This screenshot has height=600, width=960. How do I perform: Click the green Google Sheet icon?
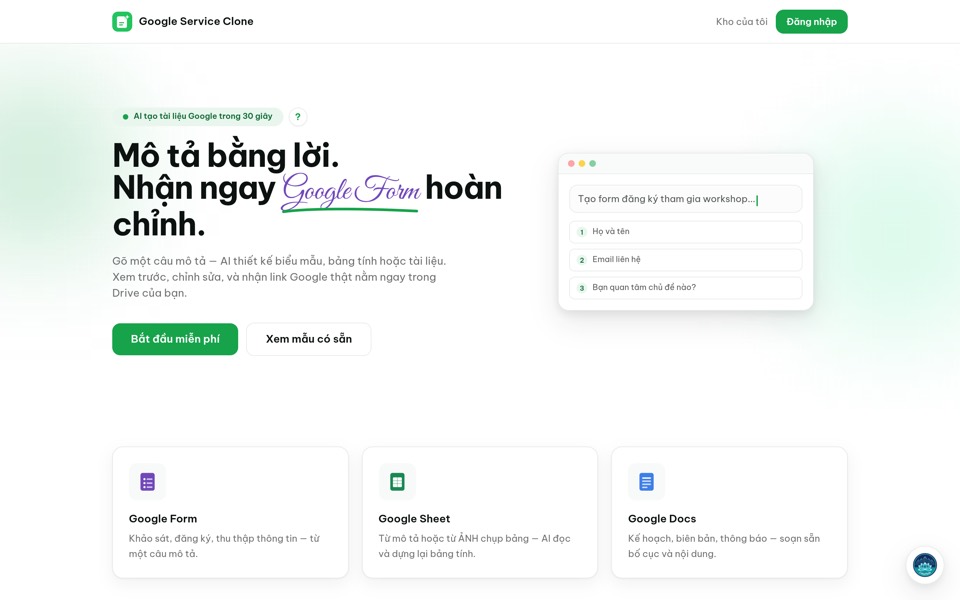[397, 482]
